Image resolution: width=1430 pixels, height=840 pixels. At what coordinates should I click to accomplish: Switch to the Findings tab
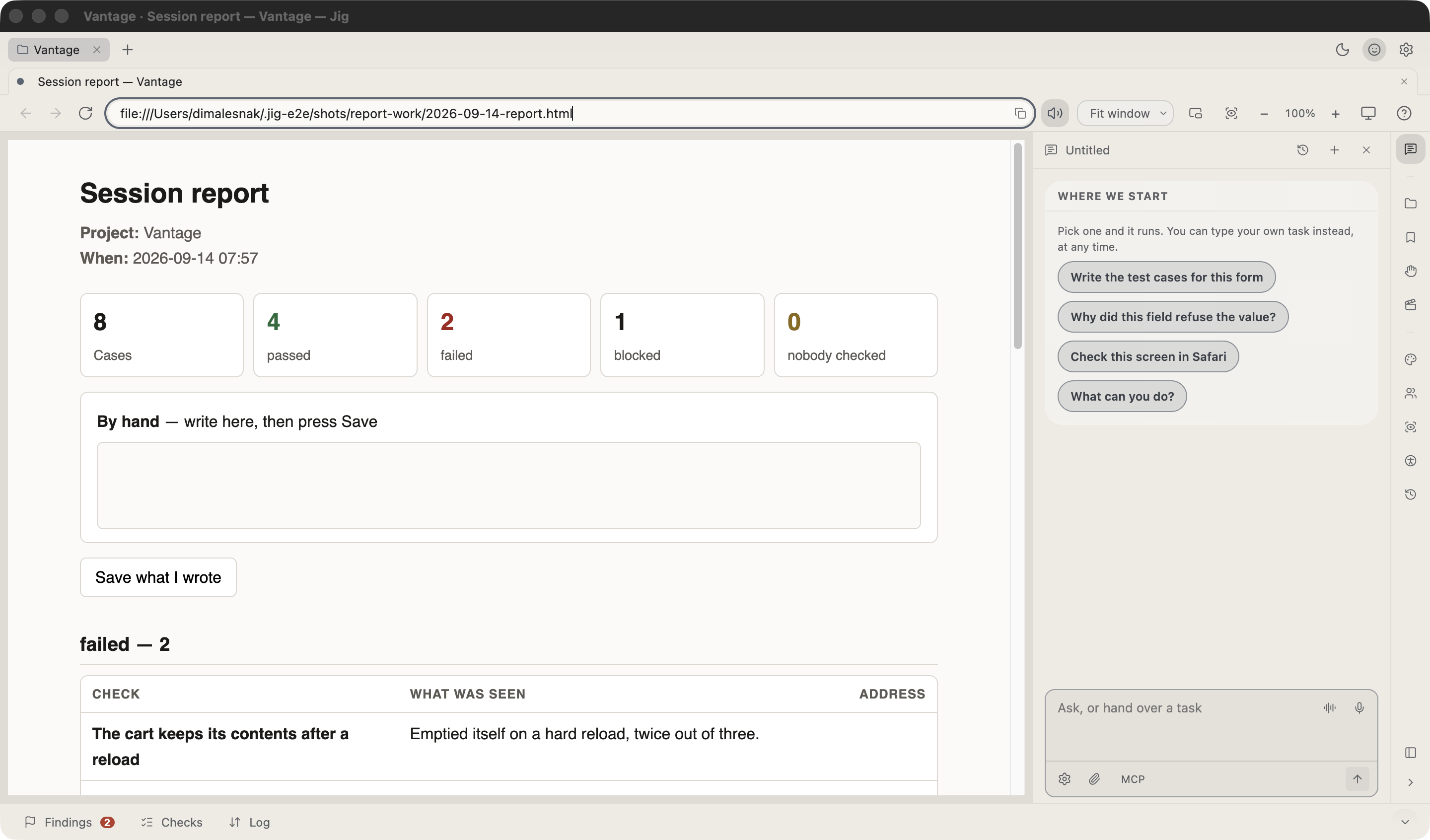(x=69, y=822)
